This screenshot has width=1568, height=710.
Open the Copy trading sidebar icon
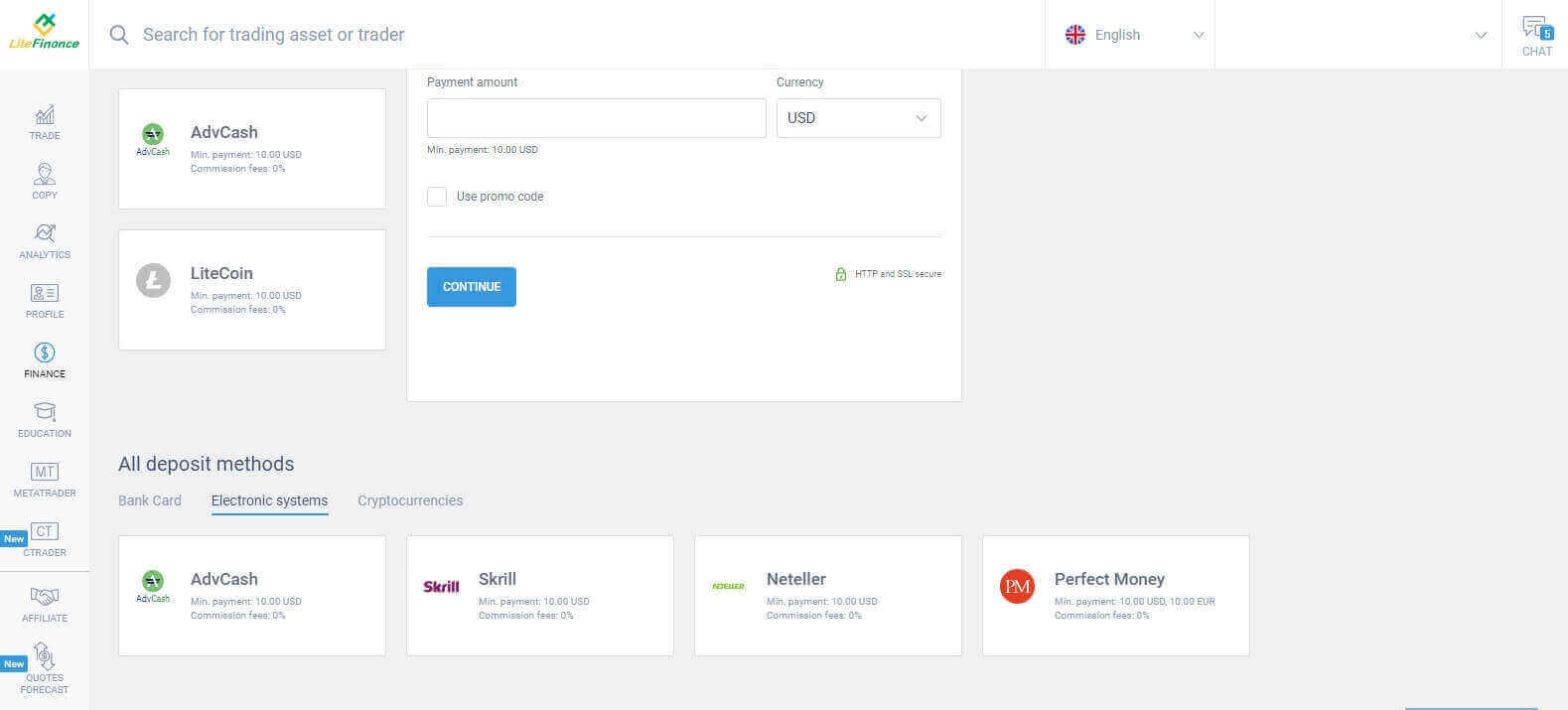(x=45, y=176)
